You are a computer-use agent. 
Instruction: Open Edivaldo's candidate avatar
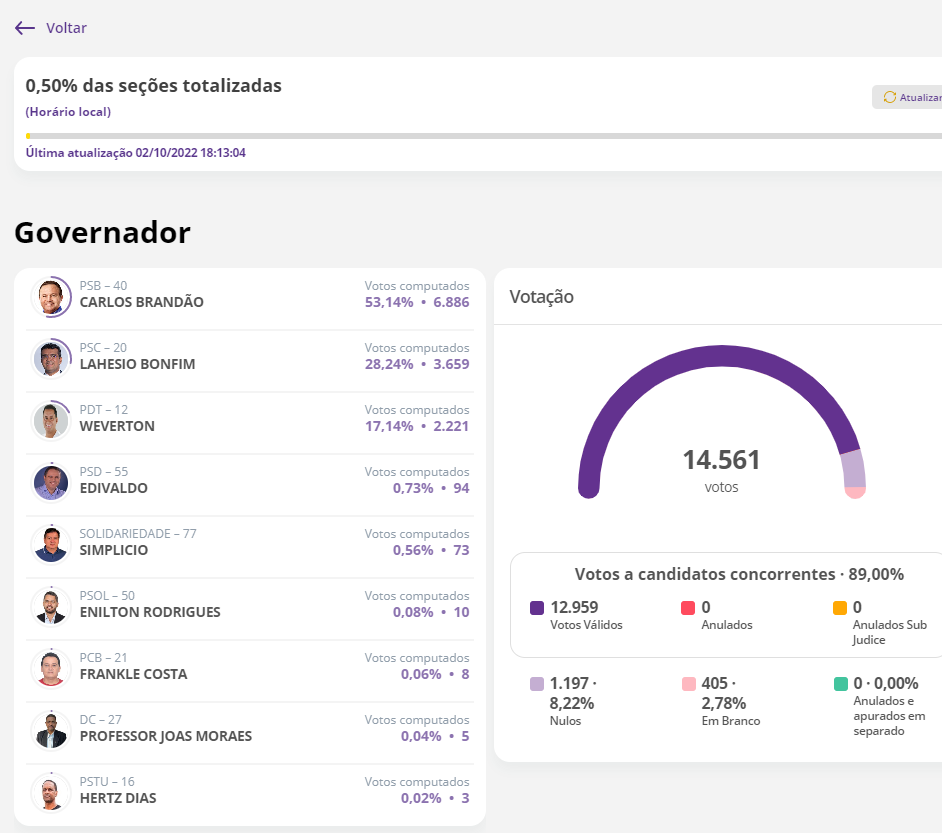click(50, 483)
